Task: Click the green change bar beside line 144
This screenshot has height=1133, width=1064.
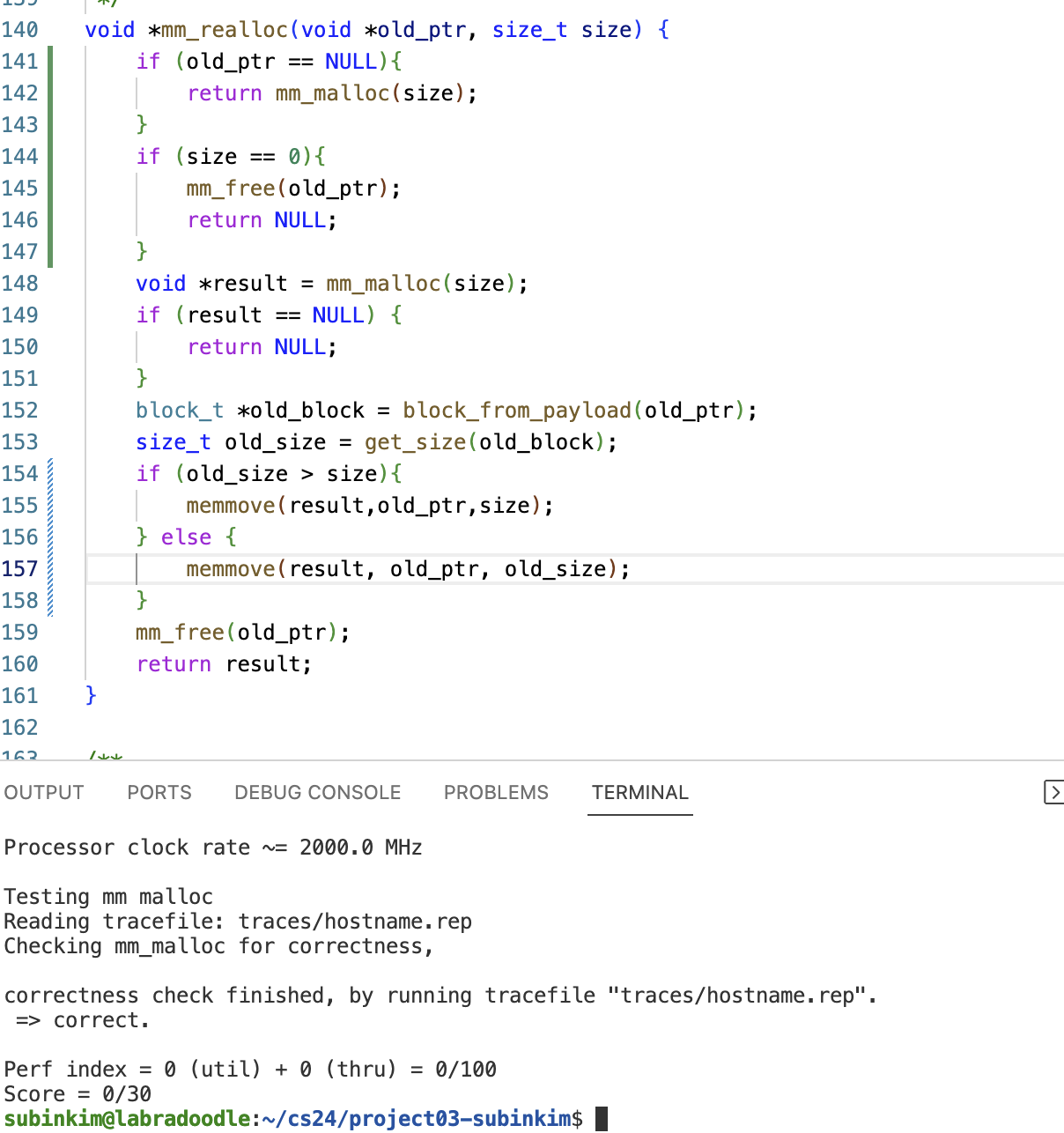Action: [50, 157]
